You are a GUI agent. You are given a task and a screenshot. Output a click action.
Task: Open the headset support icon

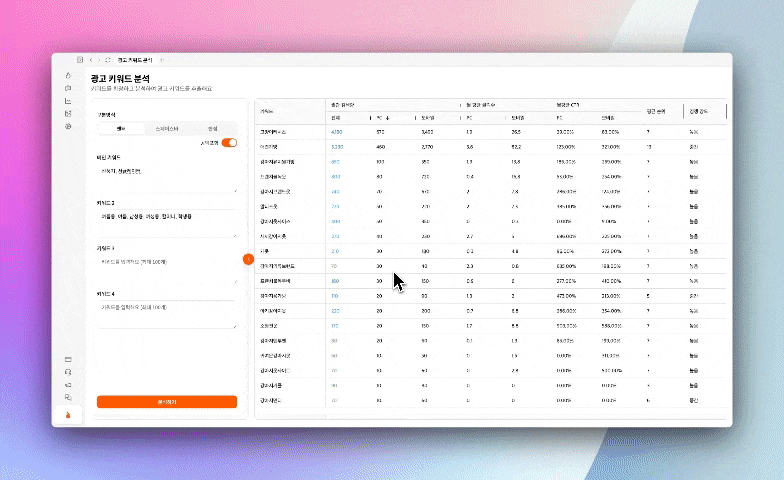click(x=68, y=372)
